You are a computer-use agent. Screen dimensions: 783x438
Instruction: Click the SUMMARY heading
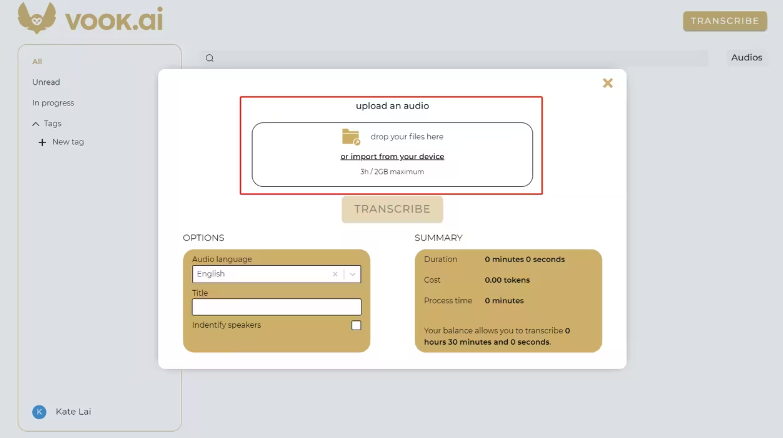click(438, 238)
